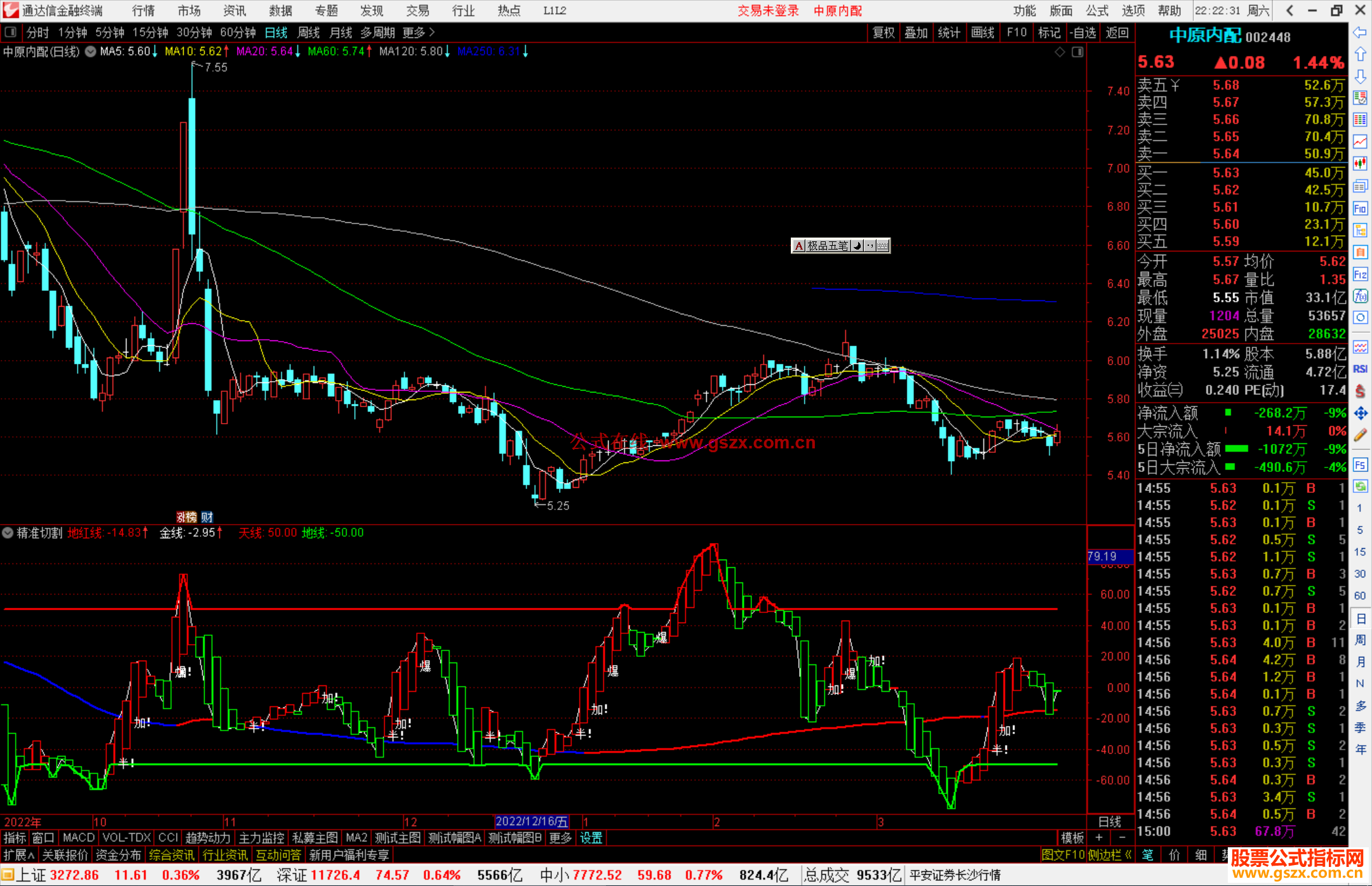Click the red line chart icon in sidebar
Screen dimensions: 1372x886
pos(1360,142)
